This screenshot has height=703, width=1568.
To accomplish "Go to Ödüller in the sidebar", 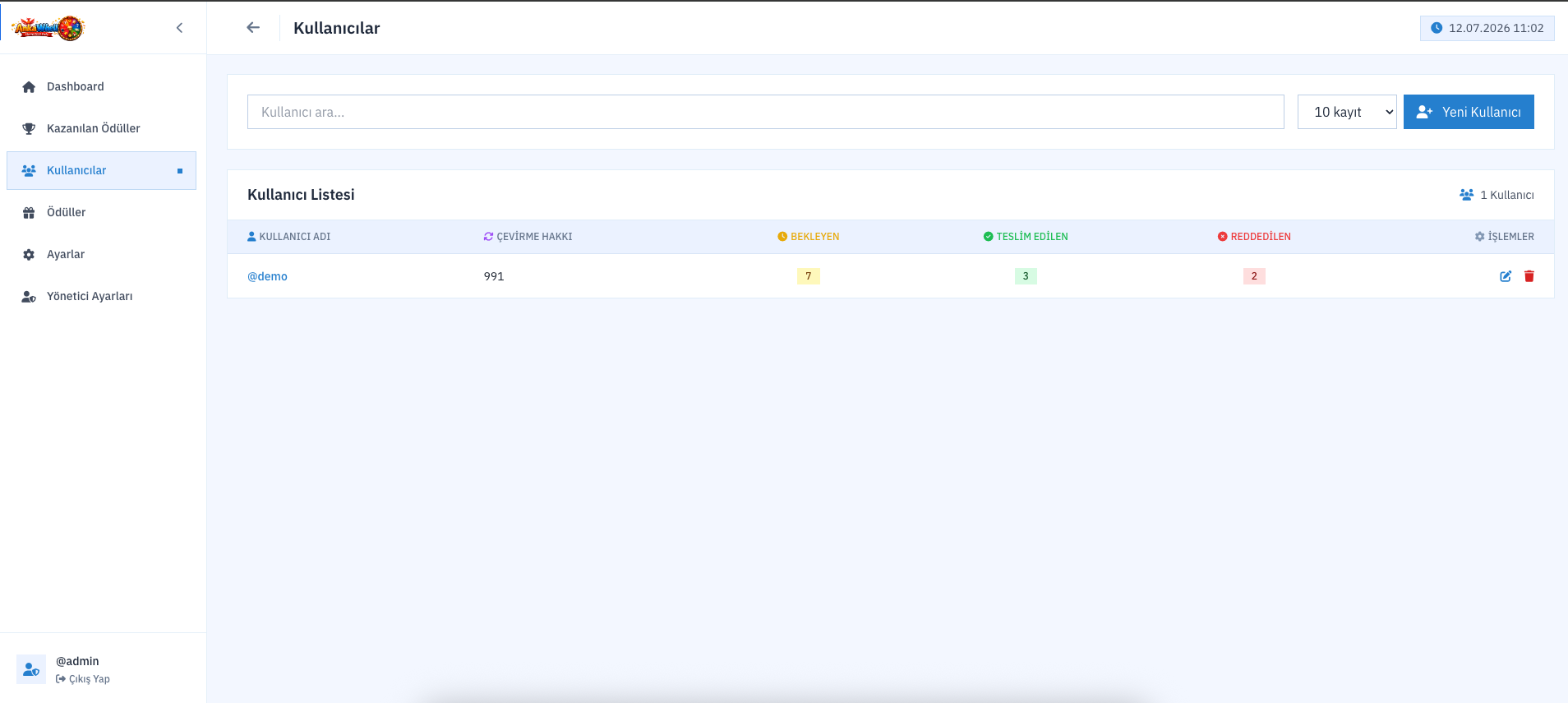I will pyautogui.click(x=101, y=212).
